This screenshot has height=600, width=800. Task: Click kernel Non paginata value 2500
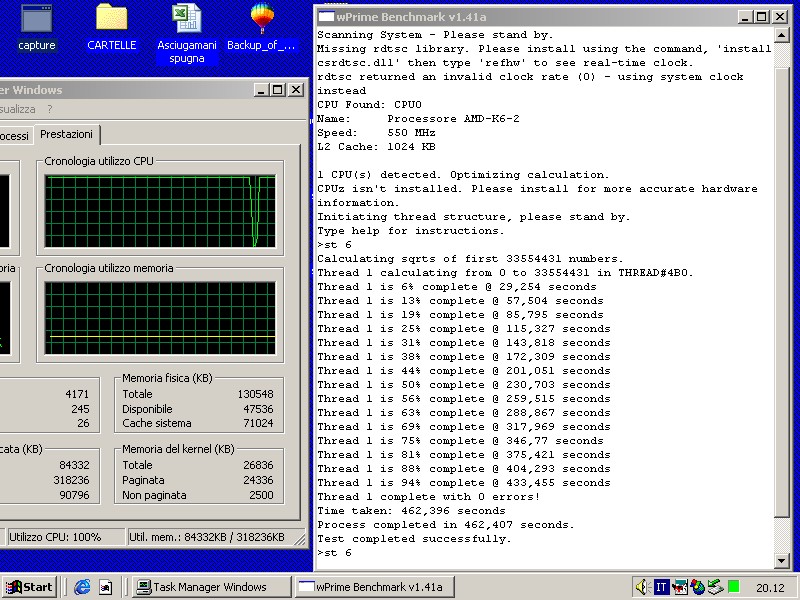[x=261, y=495]
